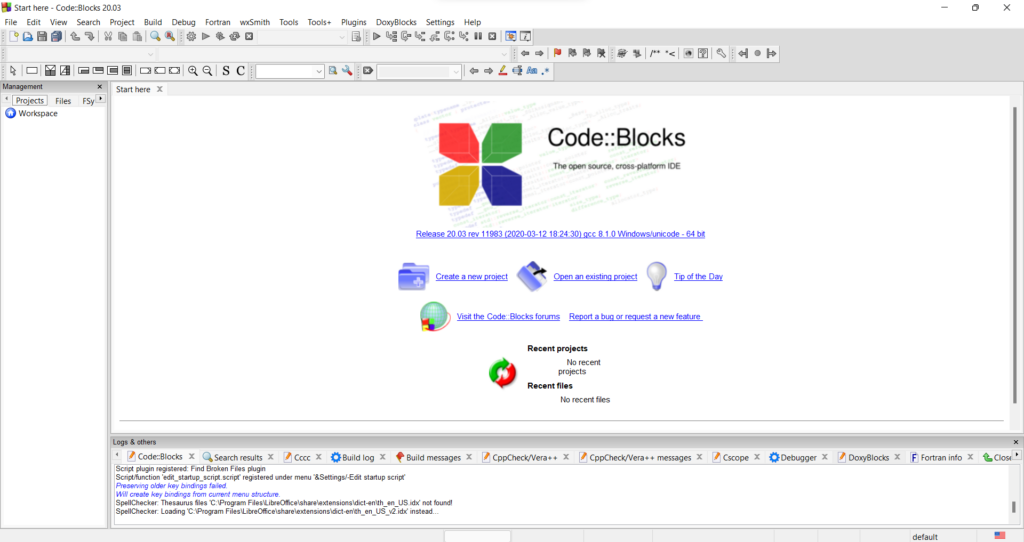Toggle the Match case 'Aa' search option
1024x542 pixels.
[532, 71]
